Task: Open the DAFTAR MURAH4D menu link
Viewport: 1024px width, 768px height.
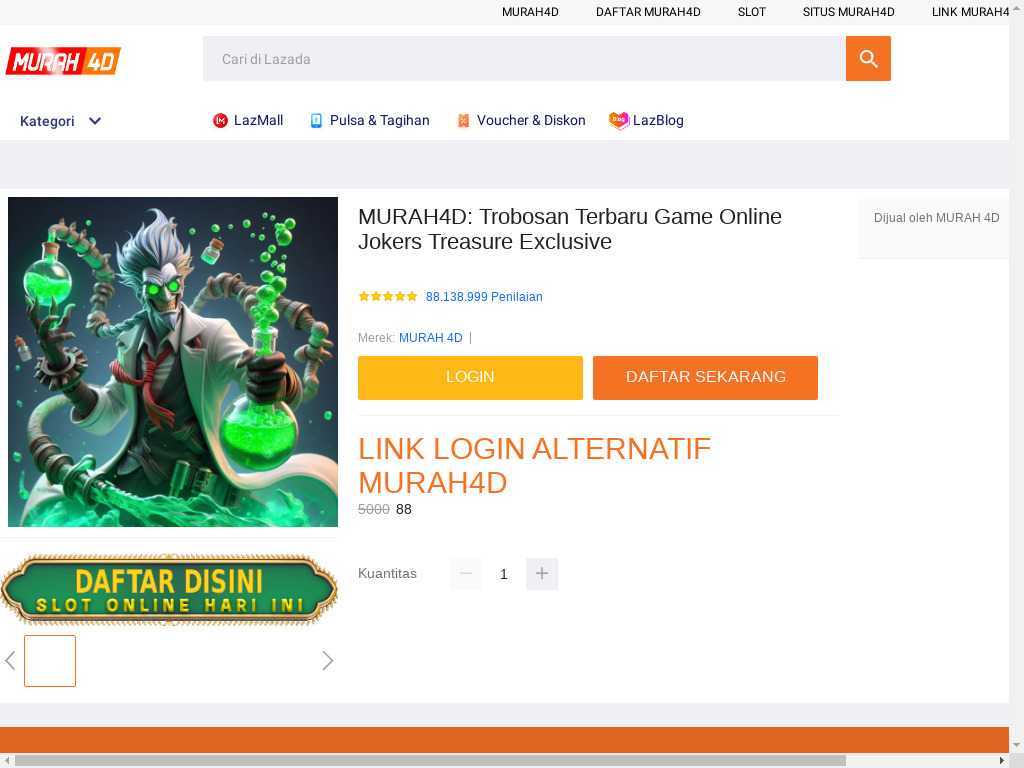Action: 648,12
